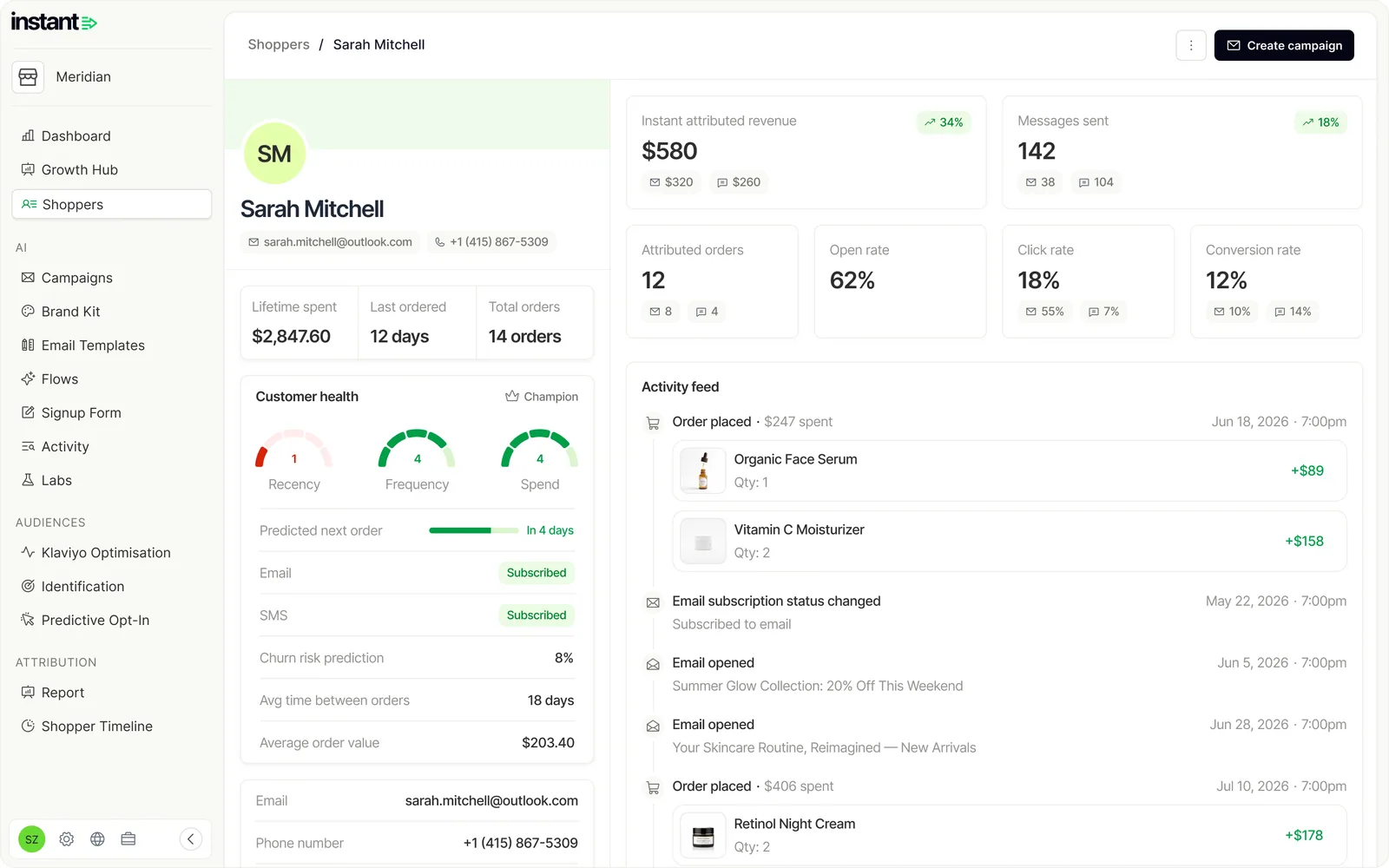Click the 104 SMS sent chip
The width and height of the screenshot is (1389, 868).
point(1096,182)
